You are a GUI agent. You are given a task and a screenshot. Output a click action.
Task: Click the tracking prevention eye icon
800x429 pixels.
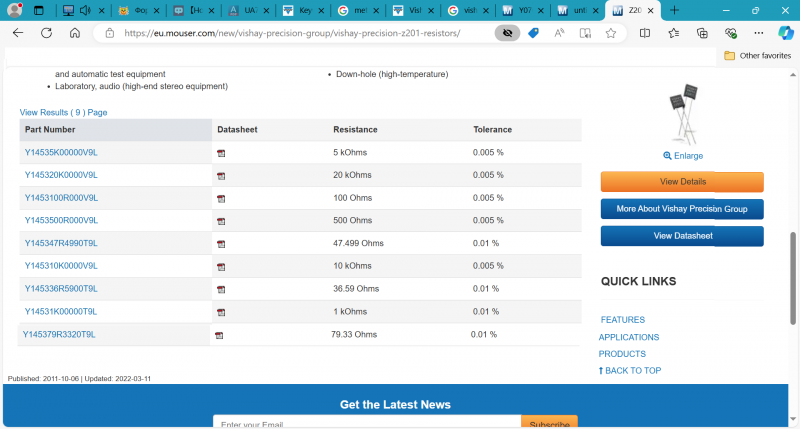[507, 33]
